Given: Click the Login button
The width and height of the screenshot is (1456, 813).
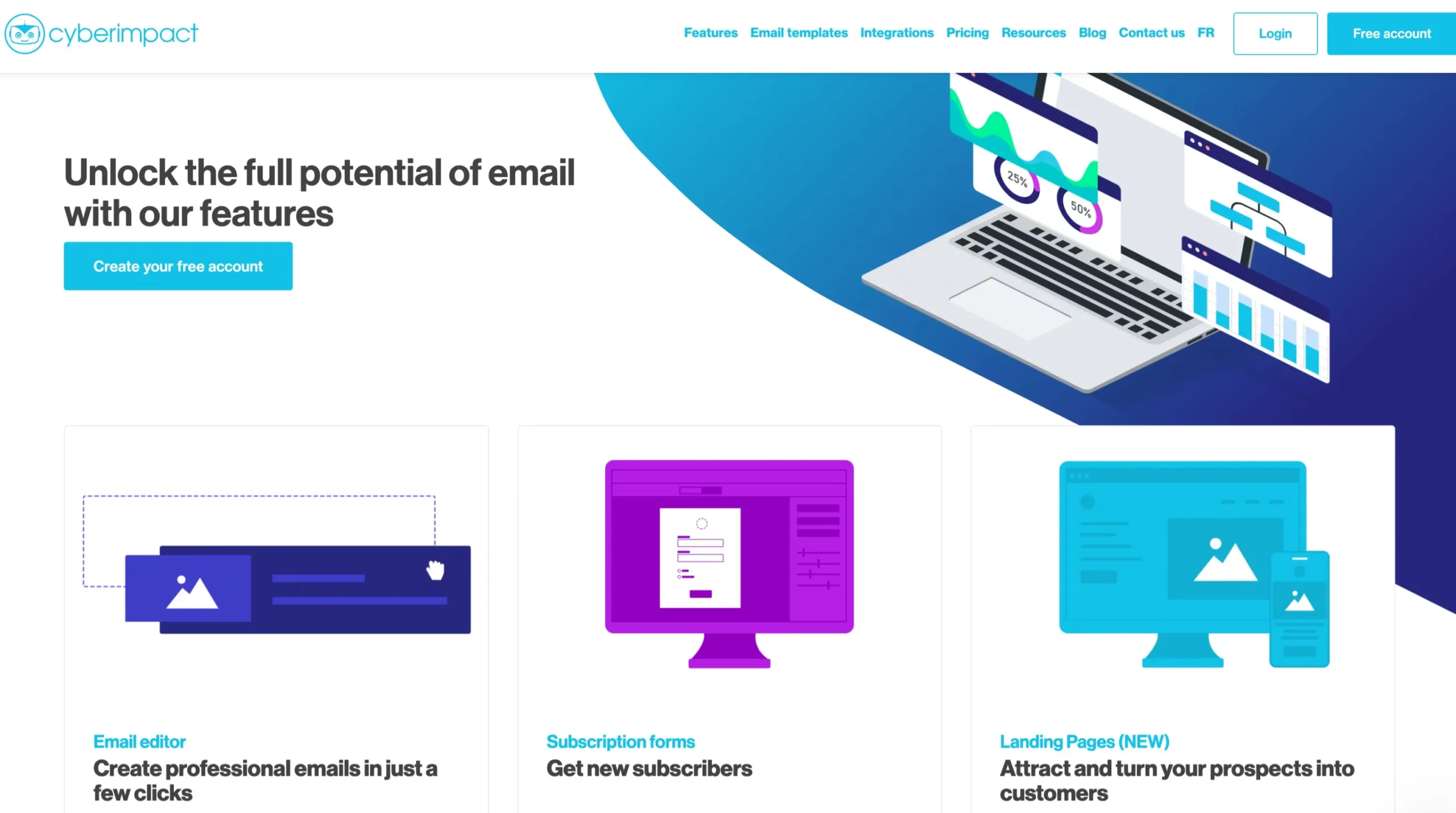Looking at the screenshot, I should click(1274, 33).
